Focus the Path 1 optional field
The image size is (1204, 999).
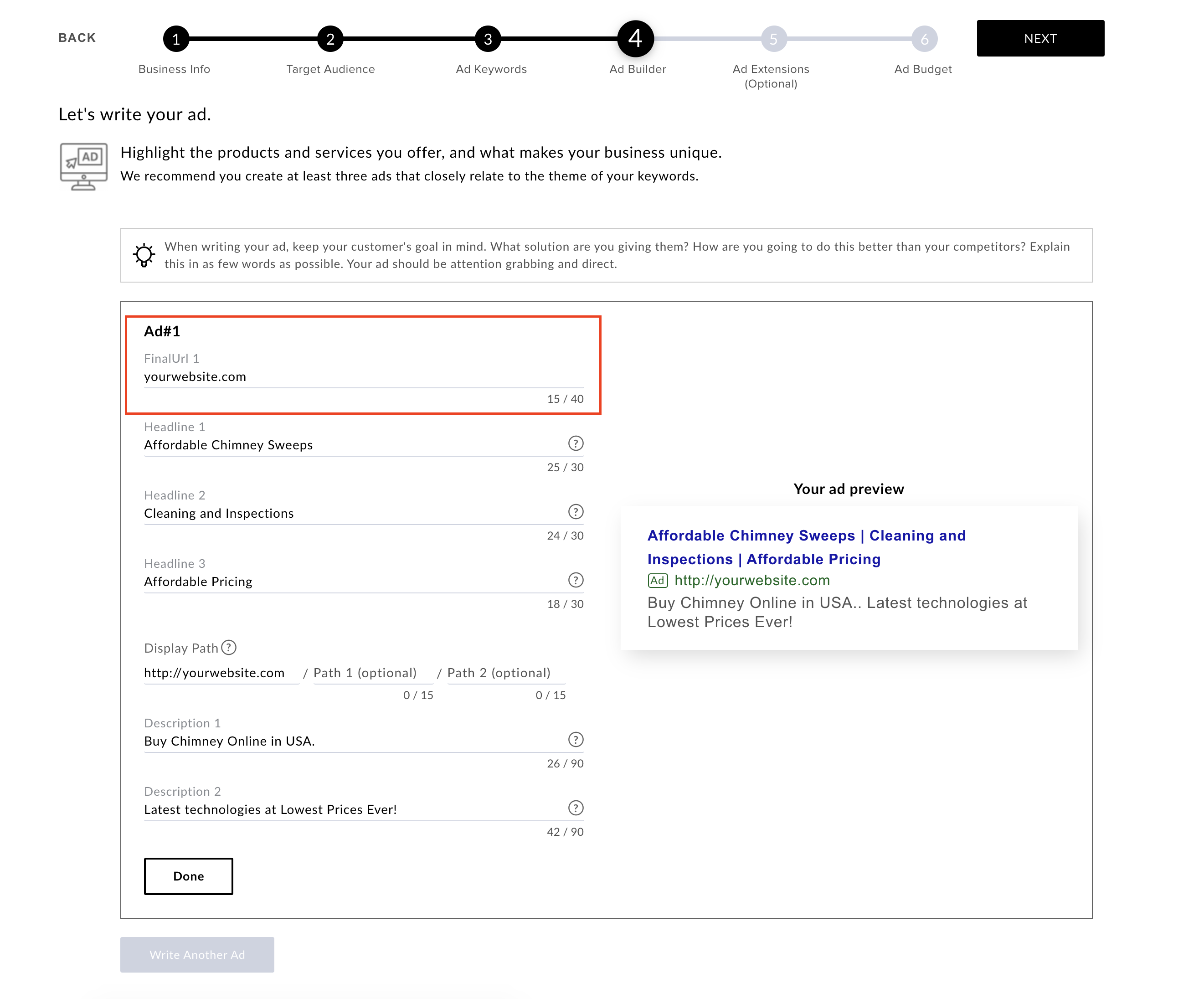point(372,673)
